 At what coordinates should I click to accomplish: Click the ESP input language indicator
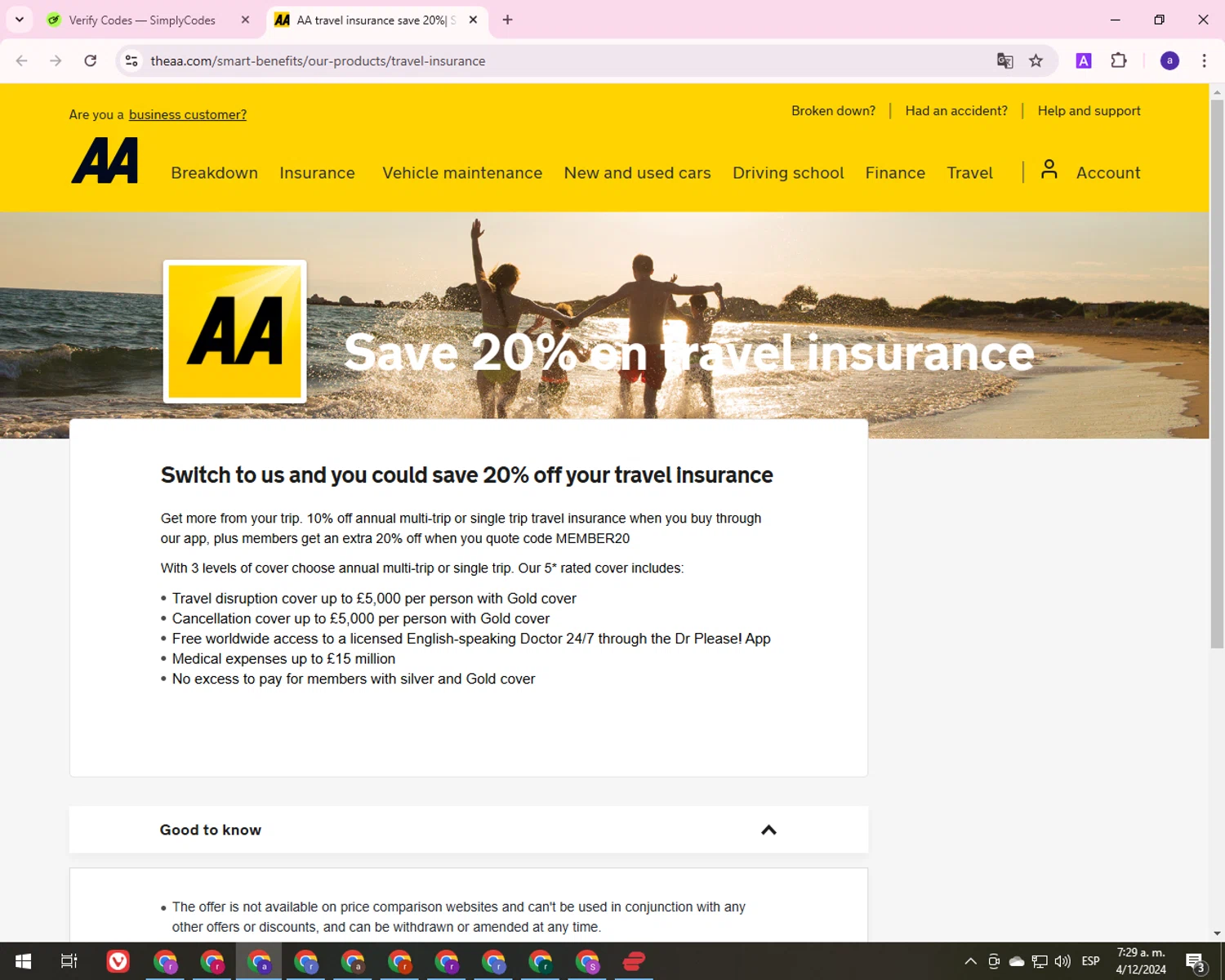(1090, 961)
